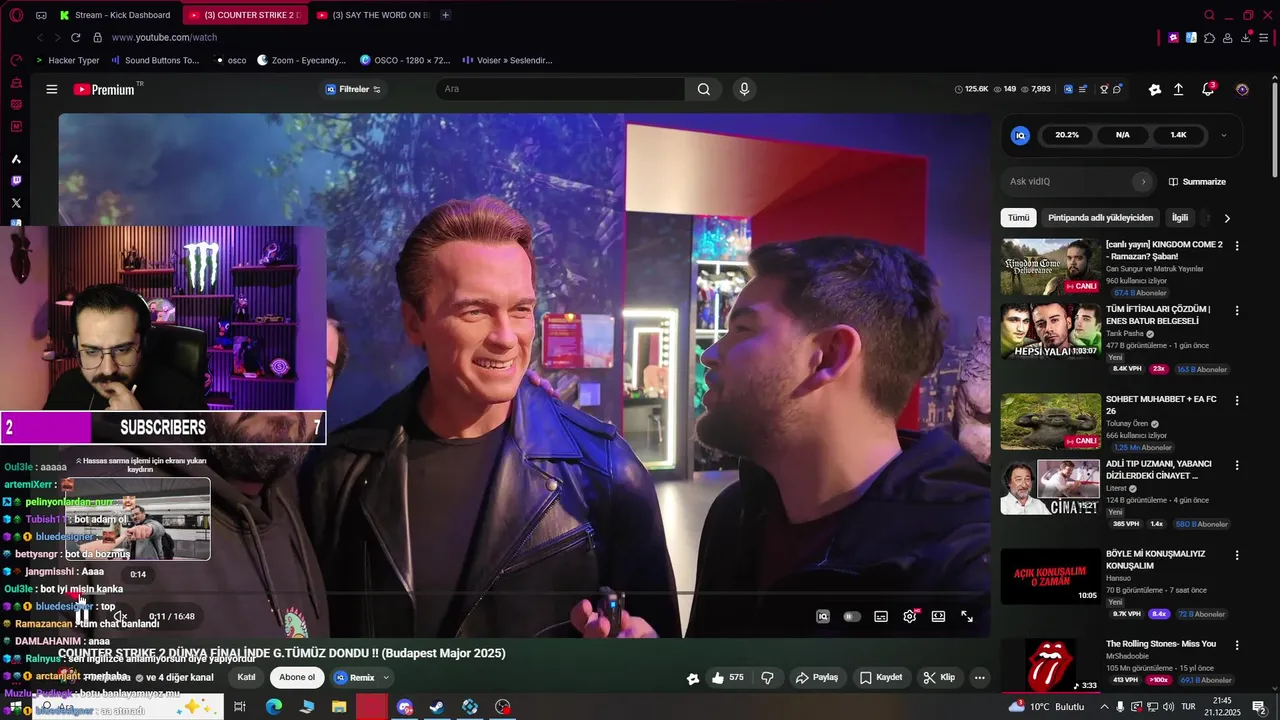Reload the page using the refresh icon
Screen dimensions: 1280x720
[75, 37]
